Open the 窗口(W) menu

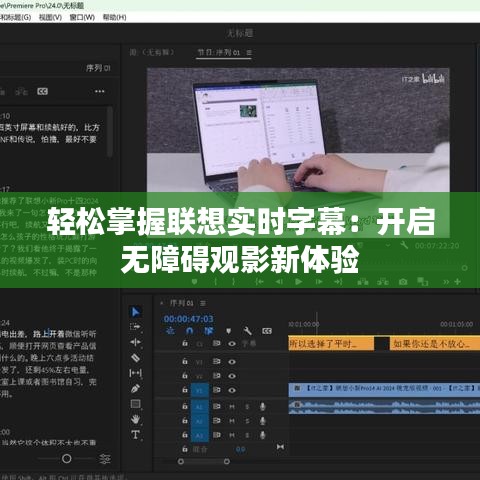[82, 17]
